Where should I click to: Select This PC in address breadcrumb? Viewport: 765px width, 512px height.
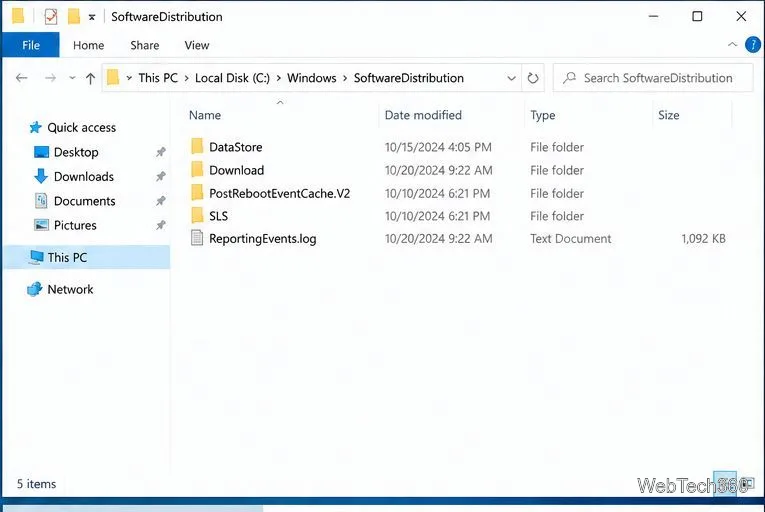(158, 78)
